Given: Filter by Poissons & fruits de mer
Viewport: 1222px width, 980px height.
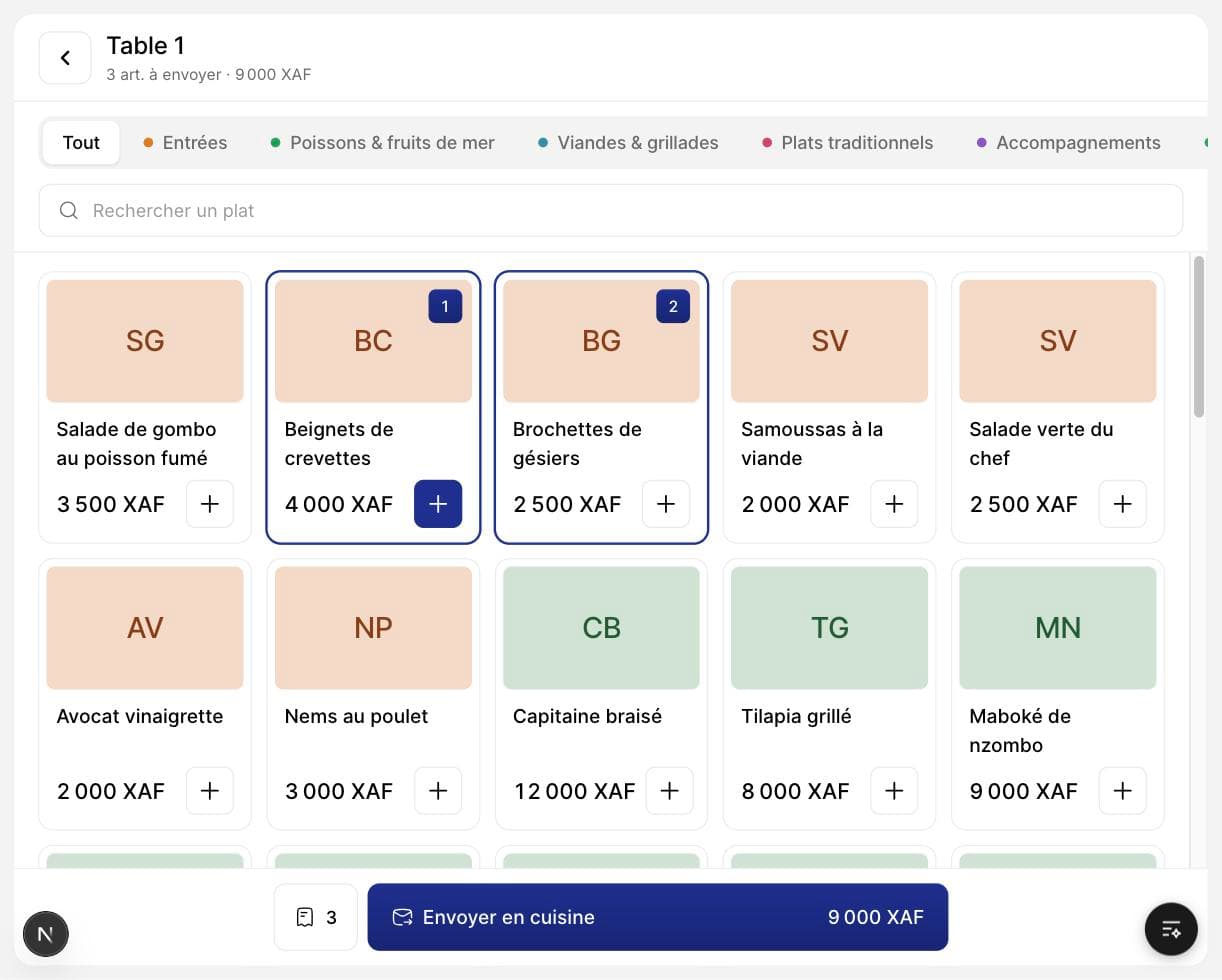Looking at the screenshot, I should coord(383,143).
